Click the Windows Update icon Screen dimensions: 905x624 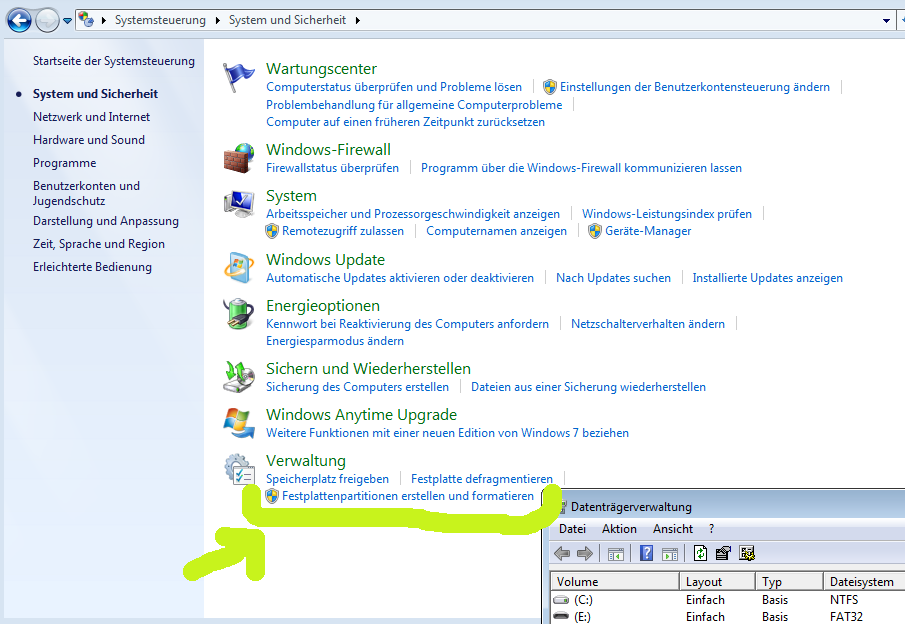coord(238,267)
